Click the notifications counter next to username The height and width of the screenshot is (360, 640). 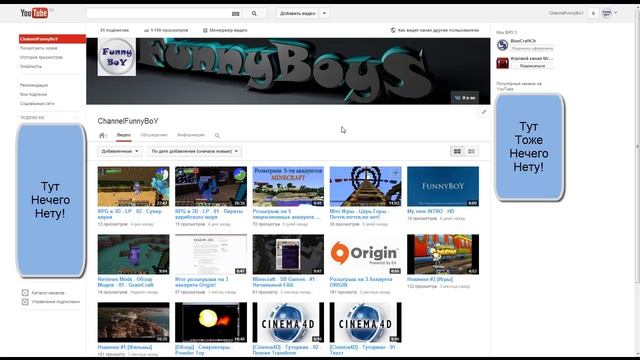593,13
